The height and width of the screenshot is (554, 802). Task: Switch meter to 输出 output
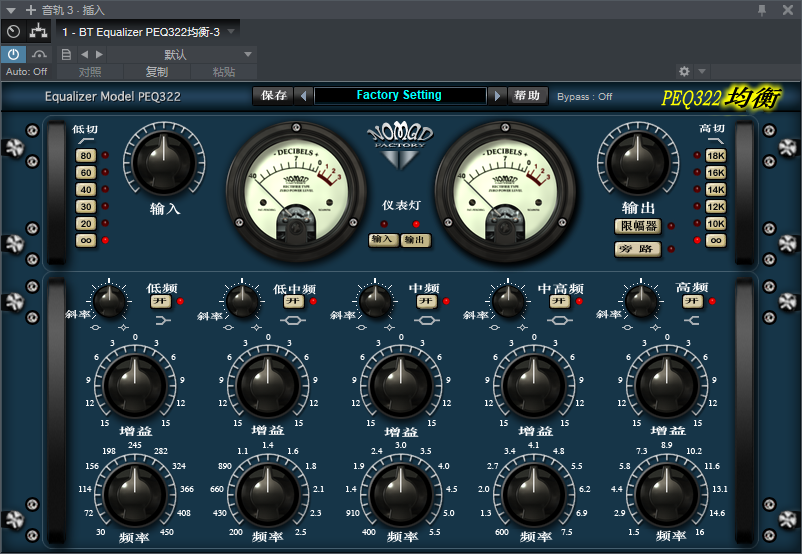click(416, 239)
